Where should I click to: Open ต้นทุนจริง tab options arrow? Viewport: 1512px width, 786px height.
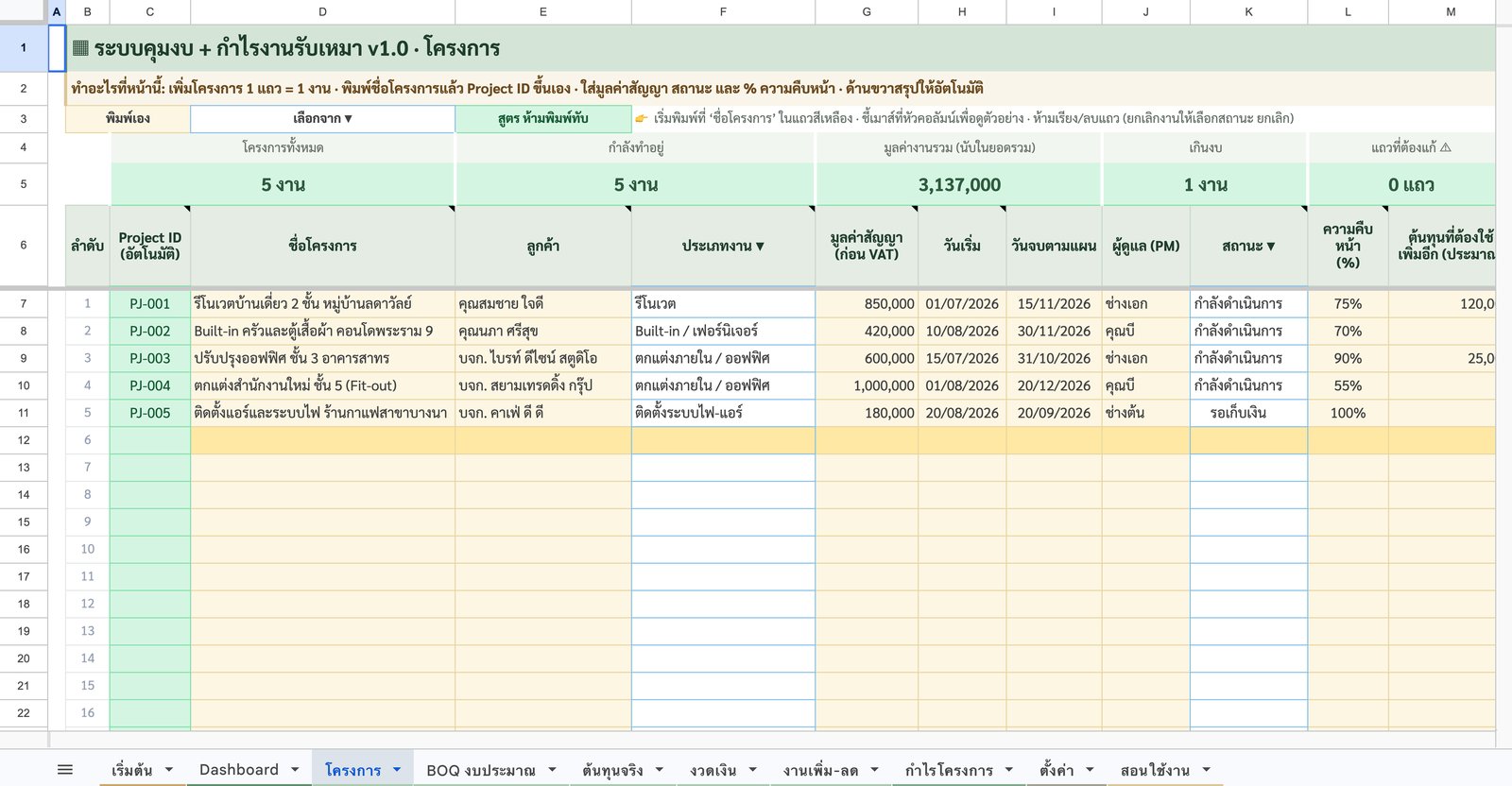660,770
